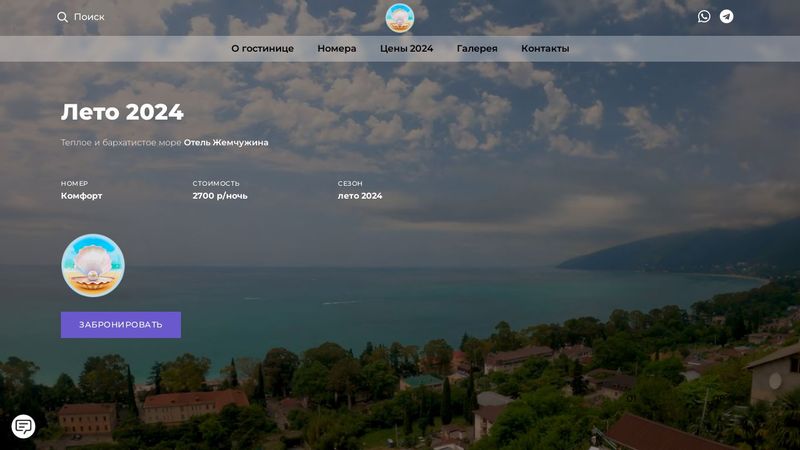Go to the О гостинице menu item

(x=262, y=49)
